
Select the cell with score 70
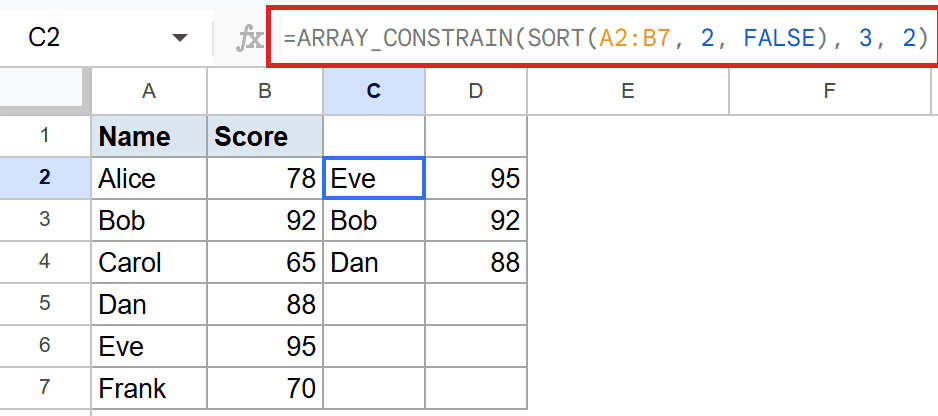(x=265, y=388)
